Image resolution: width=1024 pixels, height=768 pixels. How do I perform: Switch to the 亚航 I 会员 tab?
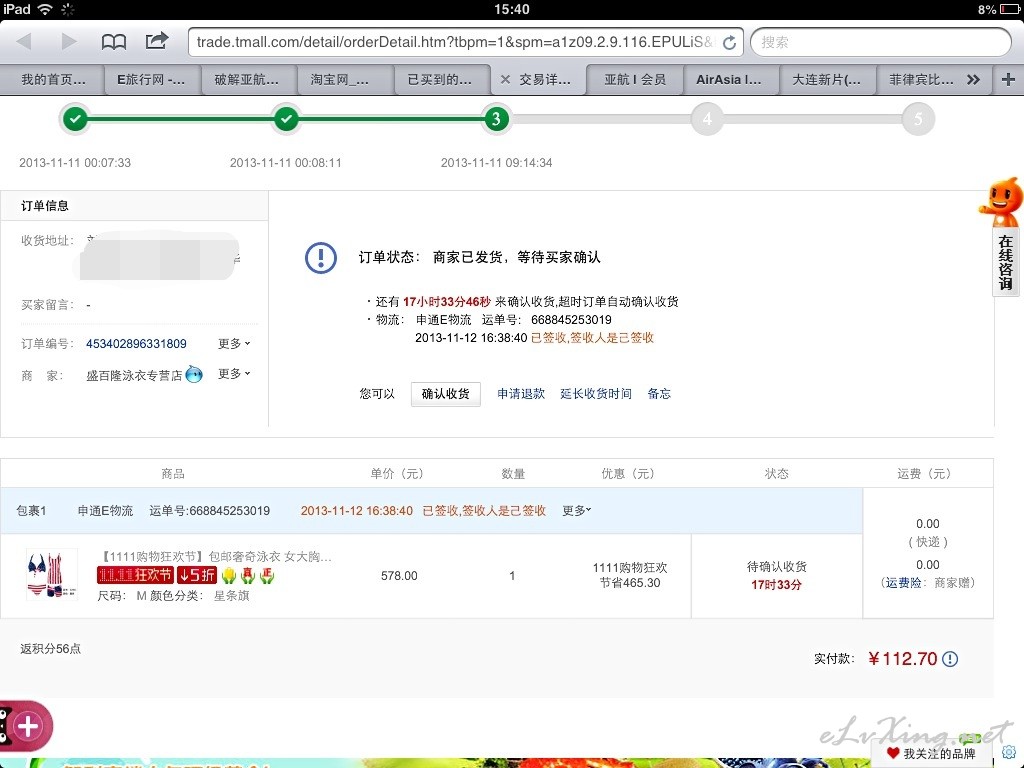635,80
